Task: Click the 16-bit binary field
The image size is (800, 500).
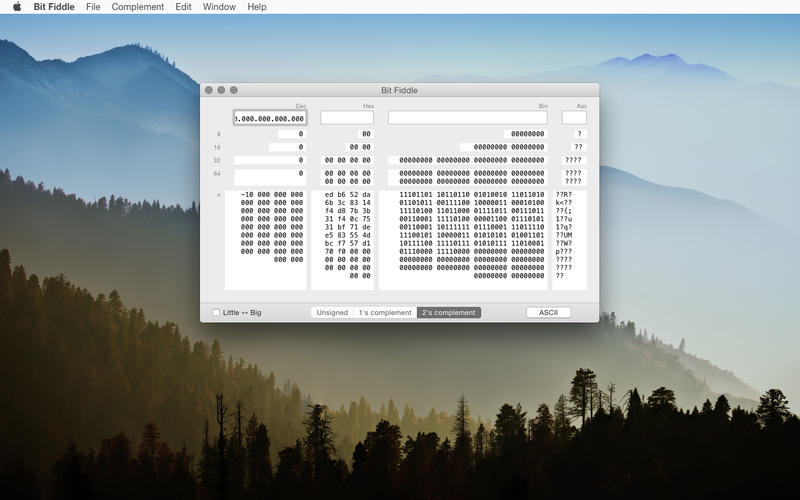Action: (504, 147)
